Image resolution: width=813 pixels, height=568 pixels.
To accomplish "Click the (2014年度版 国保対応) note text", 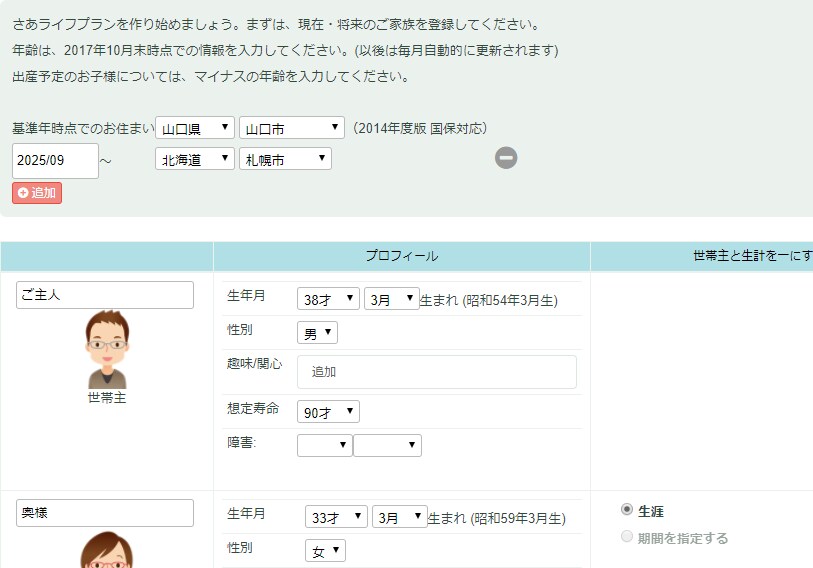I will click(420, 128).
